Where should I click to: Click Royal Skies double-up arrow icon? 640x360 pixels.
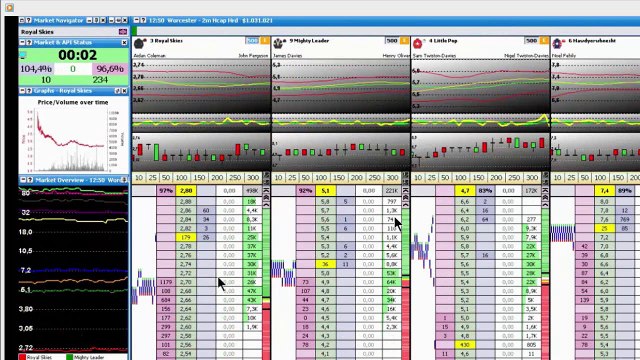click(266, 198)
